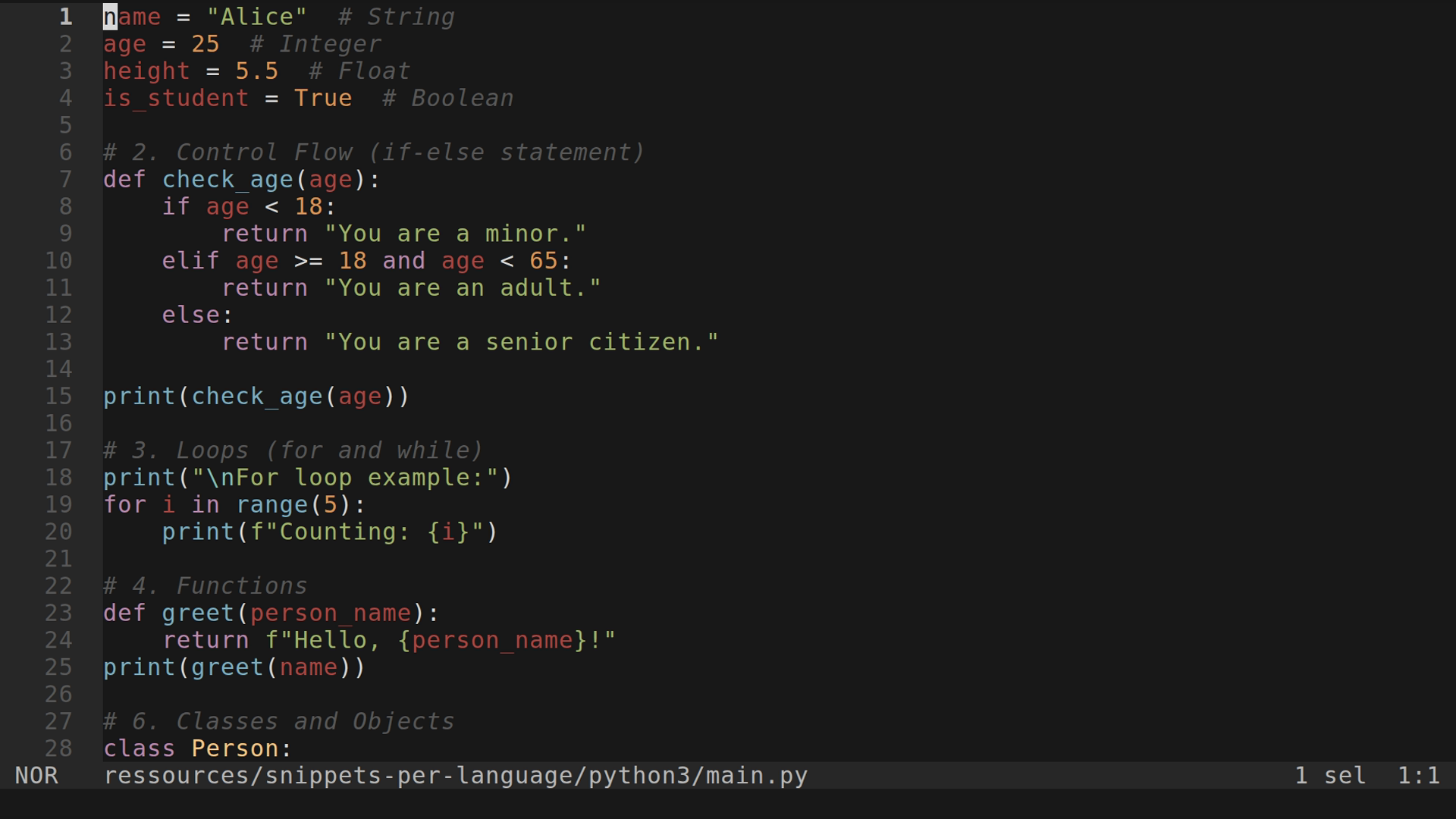This screenshot has width=1456, height=819.
Task: Click the Person class name on line 28
Action: coord(236,748)
